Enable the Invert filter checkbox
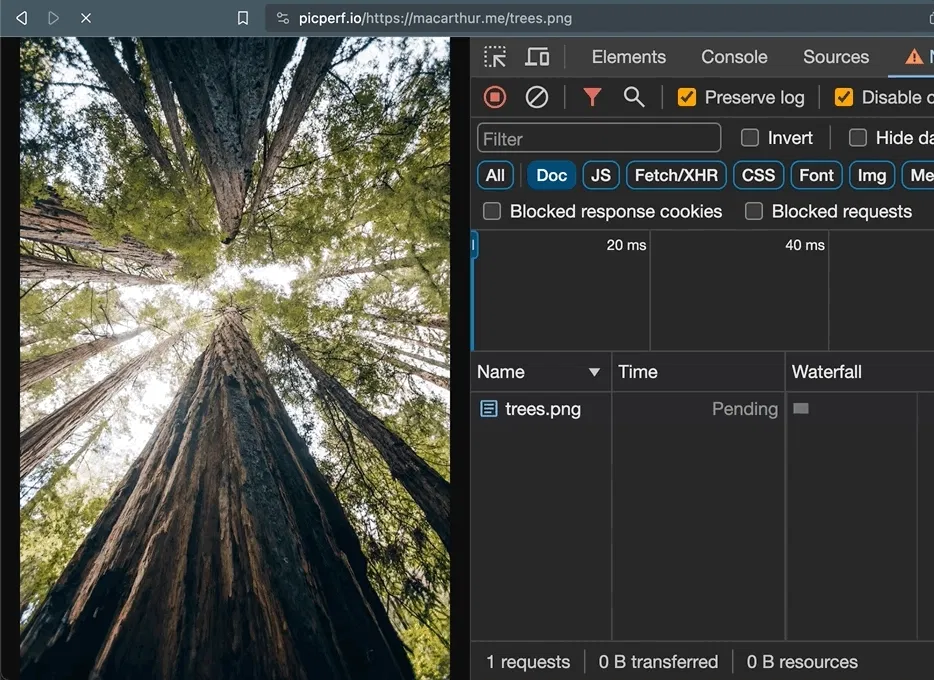This screenshot has width=934, height=680. point(750,138)
